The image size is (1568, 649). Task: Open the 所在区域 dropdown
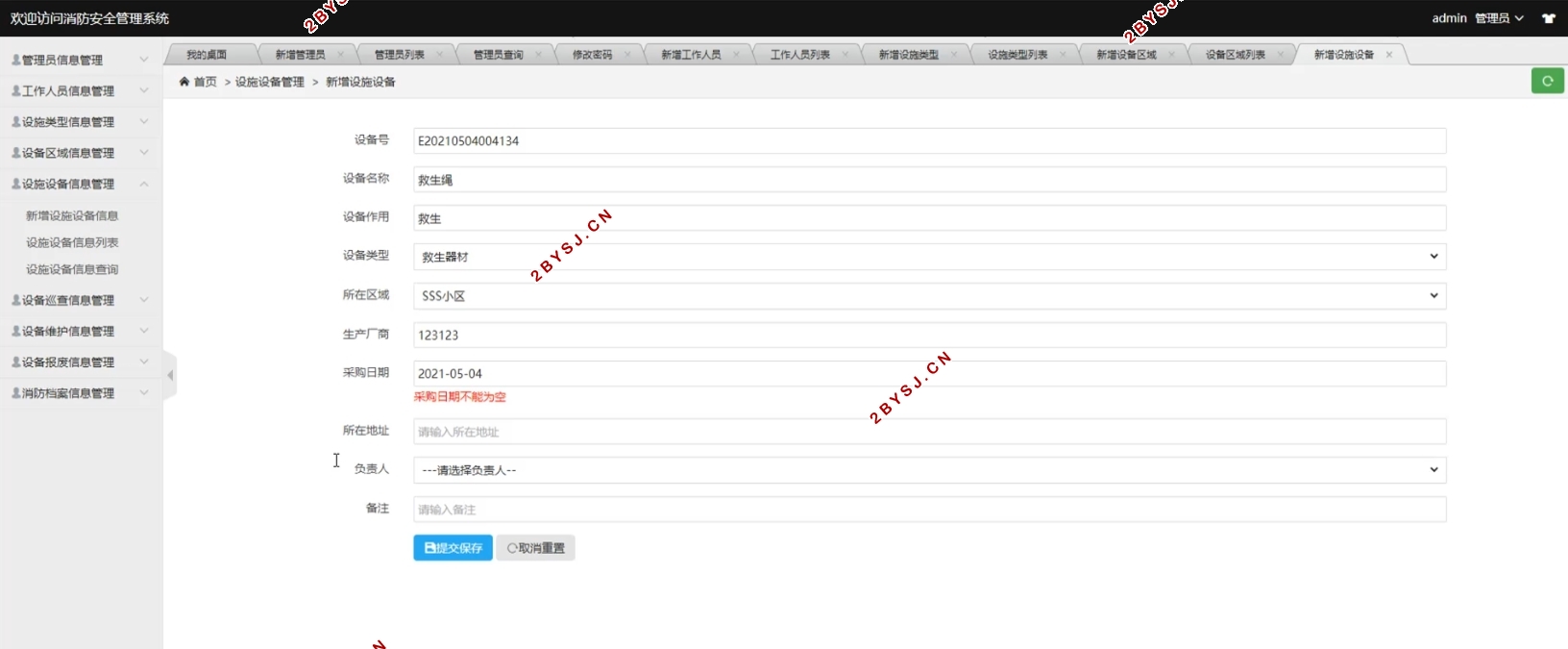click(x=929, y=296)
